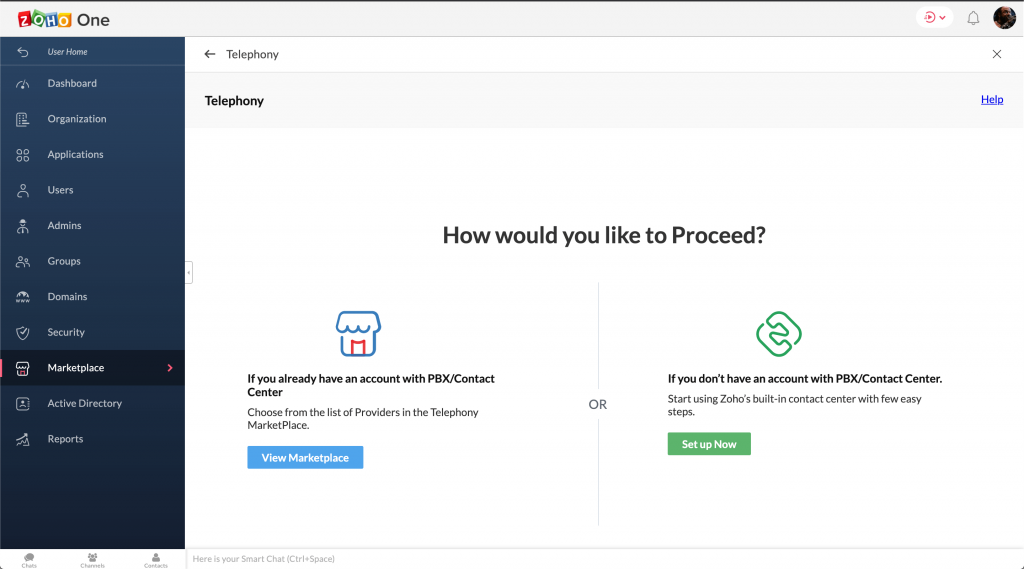This screenshot has height=569, width=1024.
Task: Open the Dashboard menu item
Action: coord(72,84)
